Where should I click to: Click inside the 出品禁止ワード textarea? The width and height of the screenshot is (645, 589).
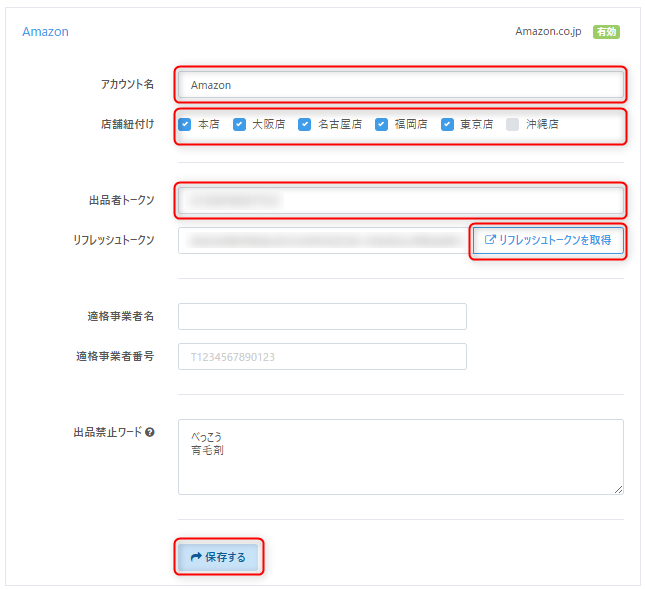tap(401, 457)
